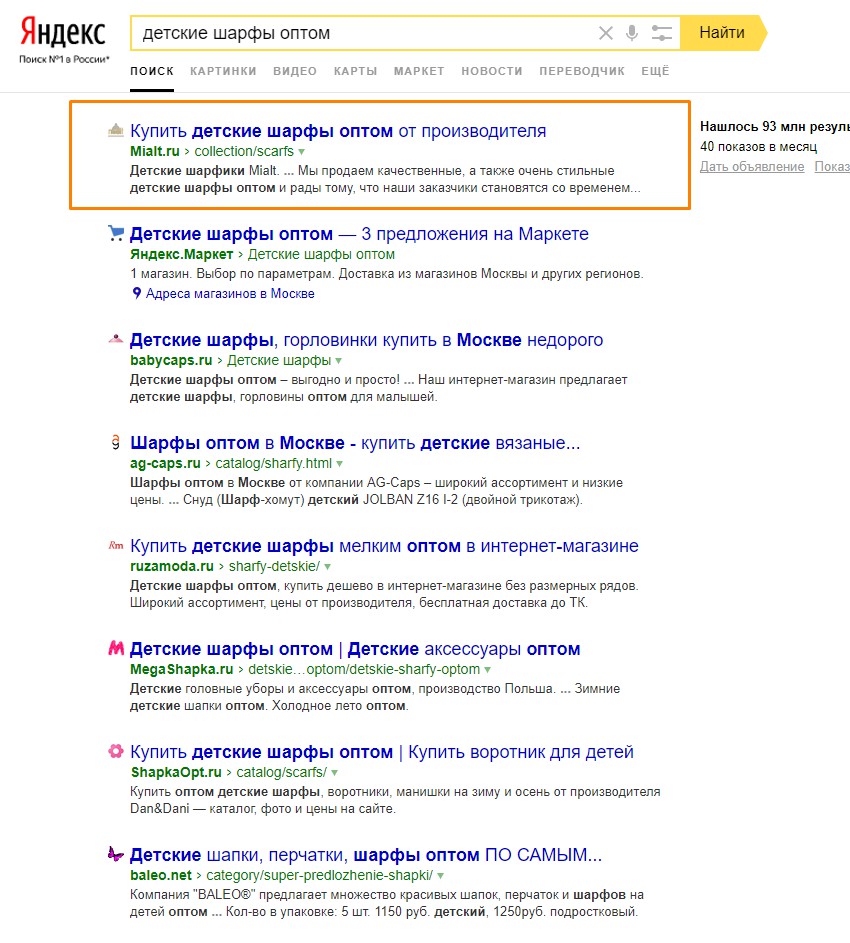Open 'Детские шарфы, горловинки купить в Москве'
This screenshot has height=943, width=850.
[366, 340]
